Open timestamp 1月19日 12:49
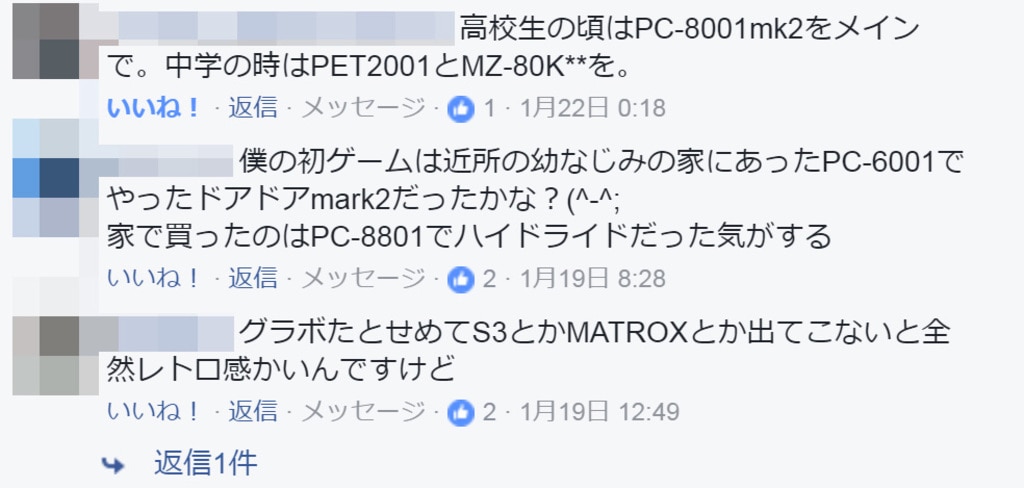Screen dimensions: 1024x488 point(600,412)
